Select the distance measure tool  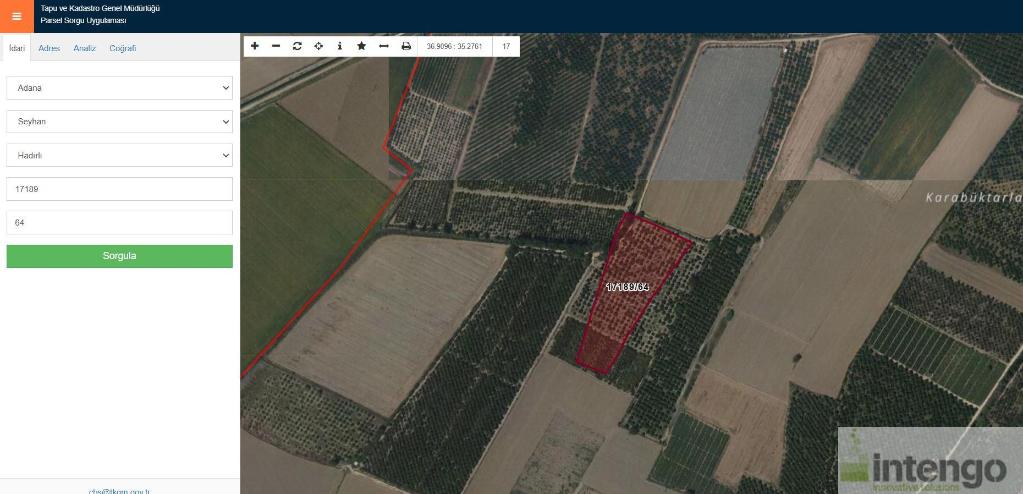(383, 46)
